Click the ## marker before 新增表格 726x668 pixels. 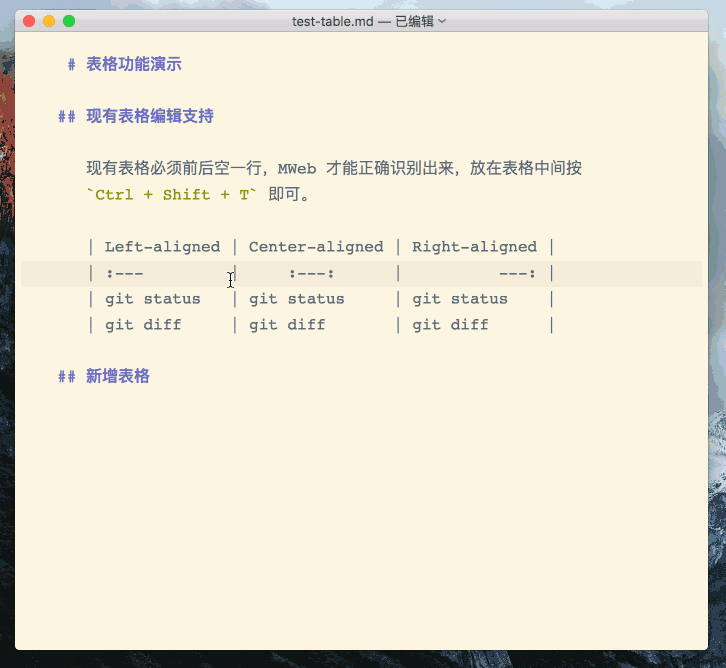pyautogui.click(x=67, y=376)
